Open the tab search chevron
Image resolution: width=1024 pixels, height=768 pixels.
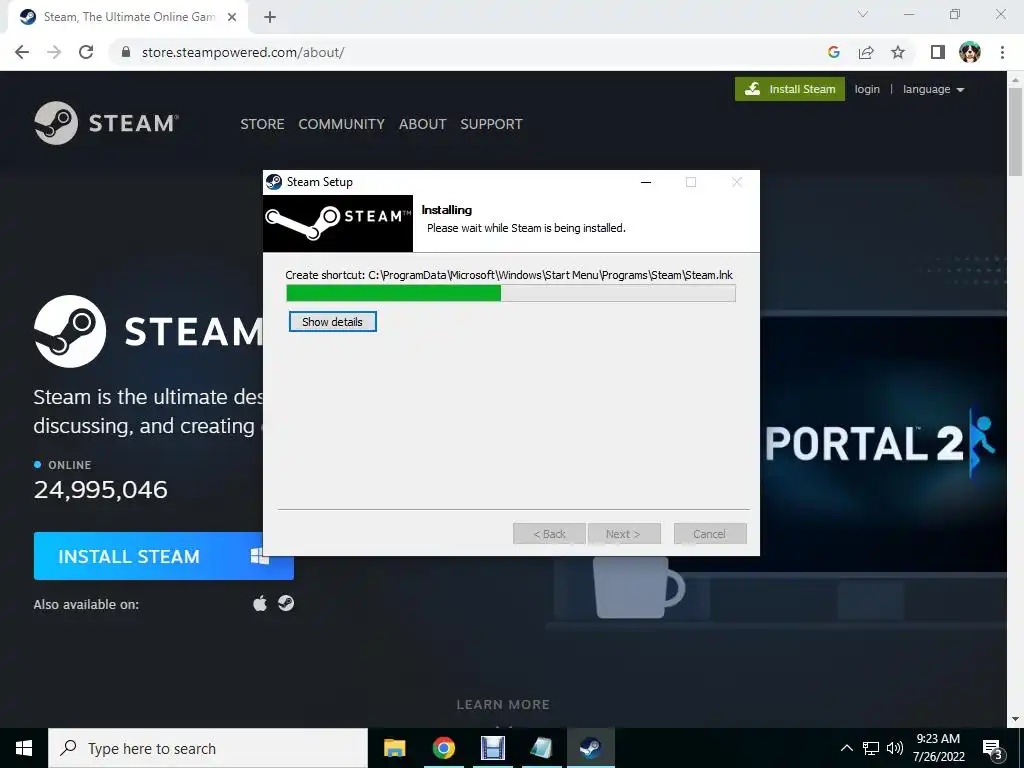click(863, 14)
